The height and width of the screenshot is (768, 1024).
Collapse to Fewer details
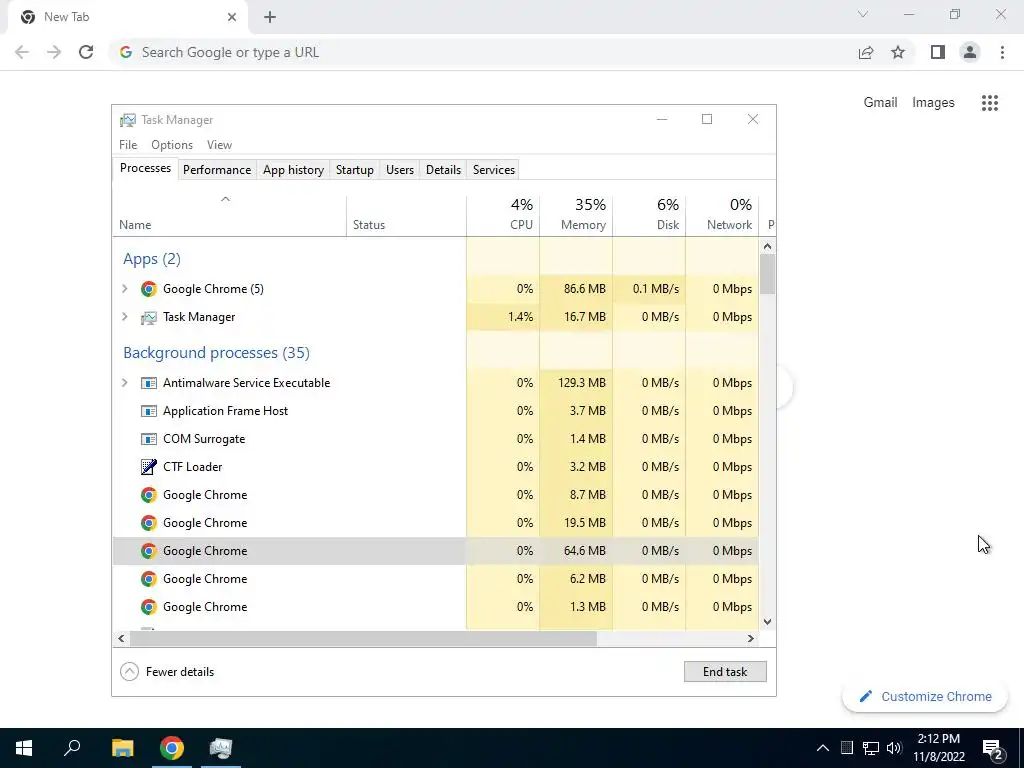[x=167, y=671]
